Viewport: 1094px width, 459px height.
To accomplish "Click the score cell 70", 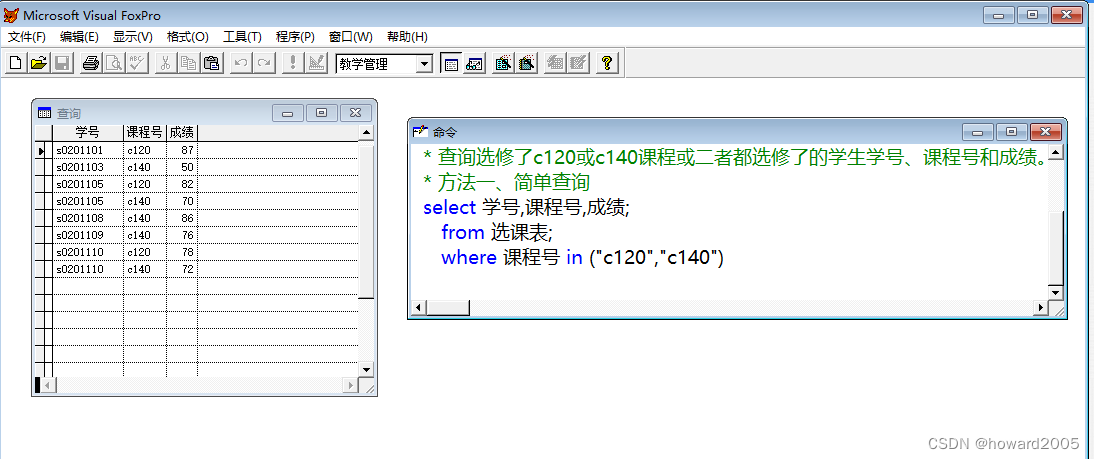I will [182, 201].
